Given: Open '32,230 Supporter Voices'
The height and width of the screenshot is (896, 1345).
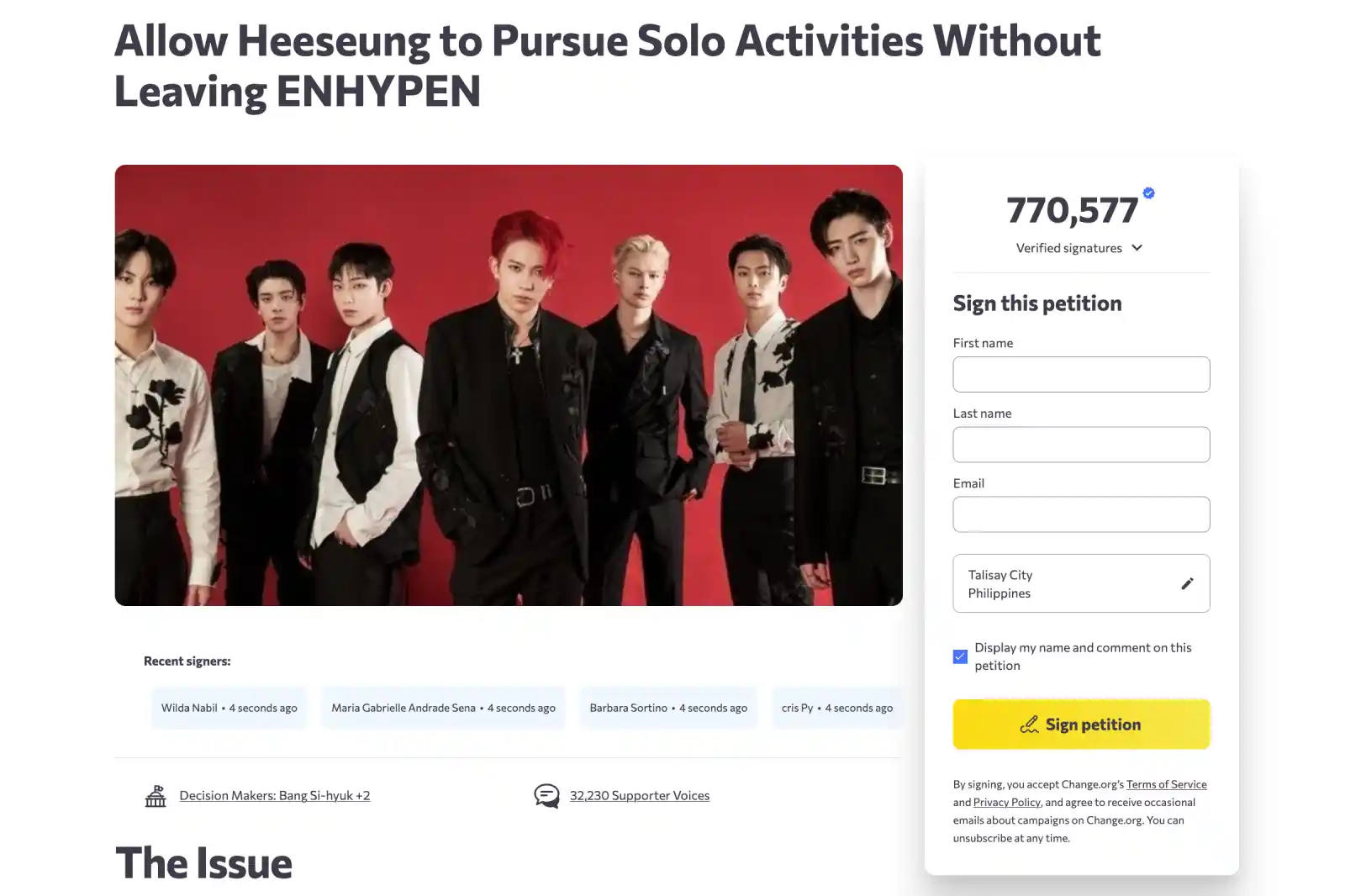Looking at the screenshot, I should click(640, 794).
